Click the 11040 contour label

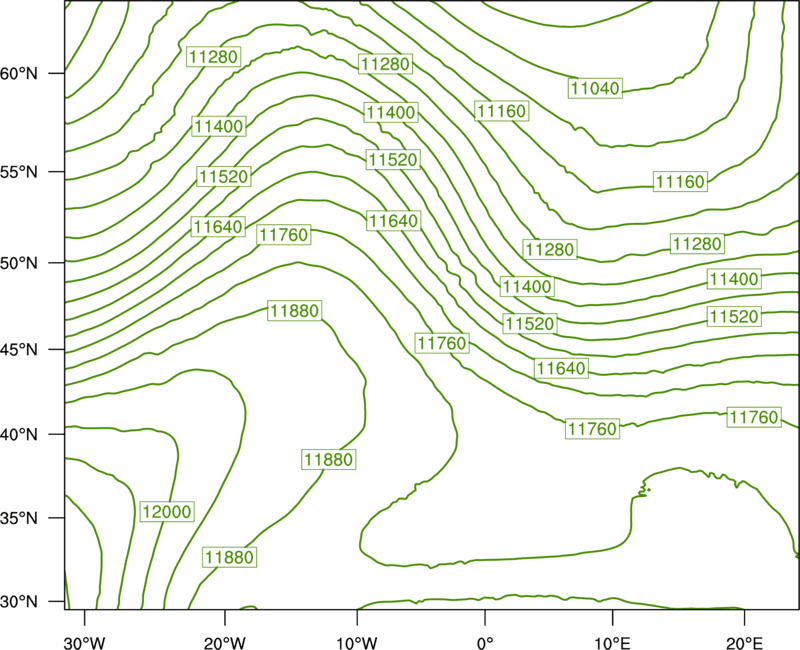click(595, 88)
